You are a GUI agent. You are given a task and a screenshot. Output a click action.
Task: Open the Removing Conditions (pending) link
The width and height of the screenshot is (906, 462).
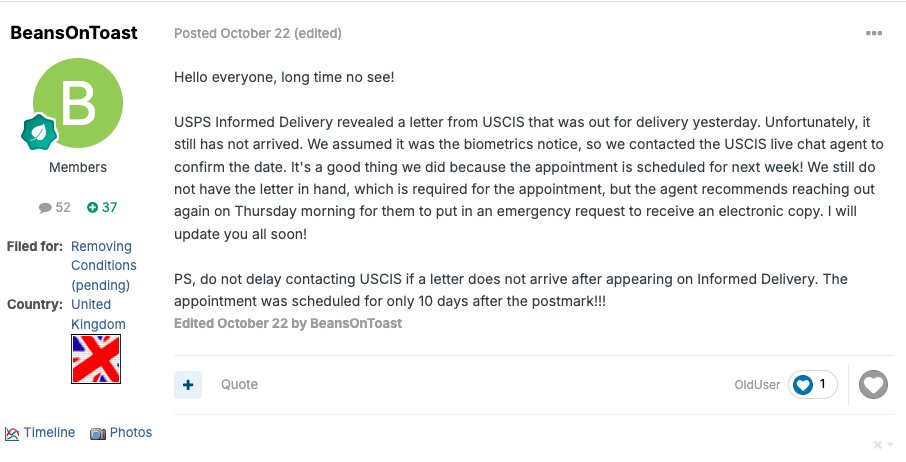point(104,266)
